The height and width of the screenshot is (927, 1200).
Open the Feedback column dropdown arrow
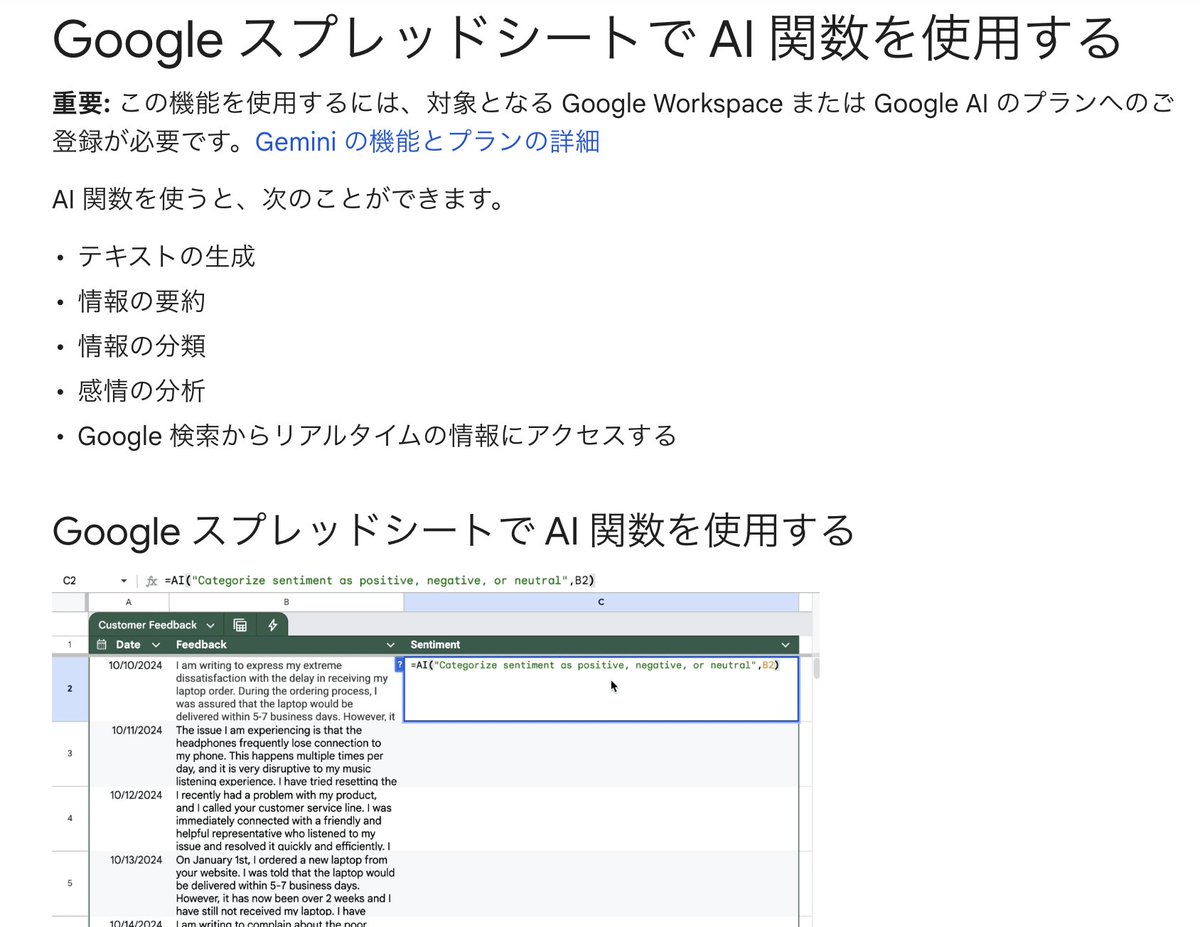(x=392, y=645)
